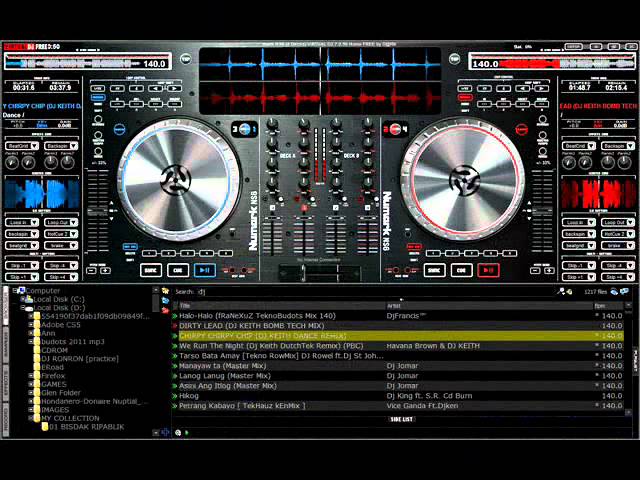Toggle left deck layer selector 3/1
The image size is (640, 480).
tap(244, 129)
